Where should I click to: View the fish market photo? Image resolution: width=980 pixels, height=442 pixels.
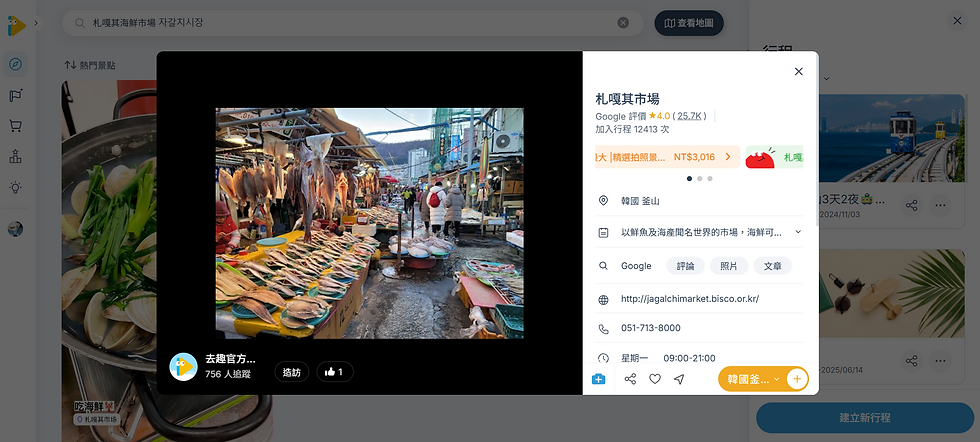[x=369, y=223]
